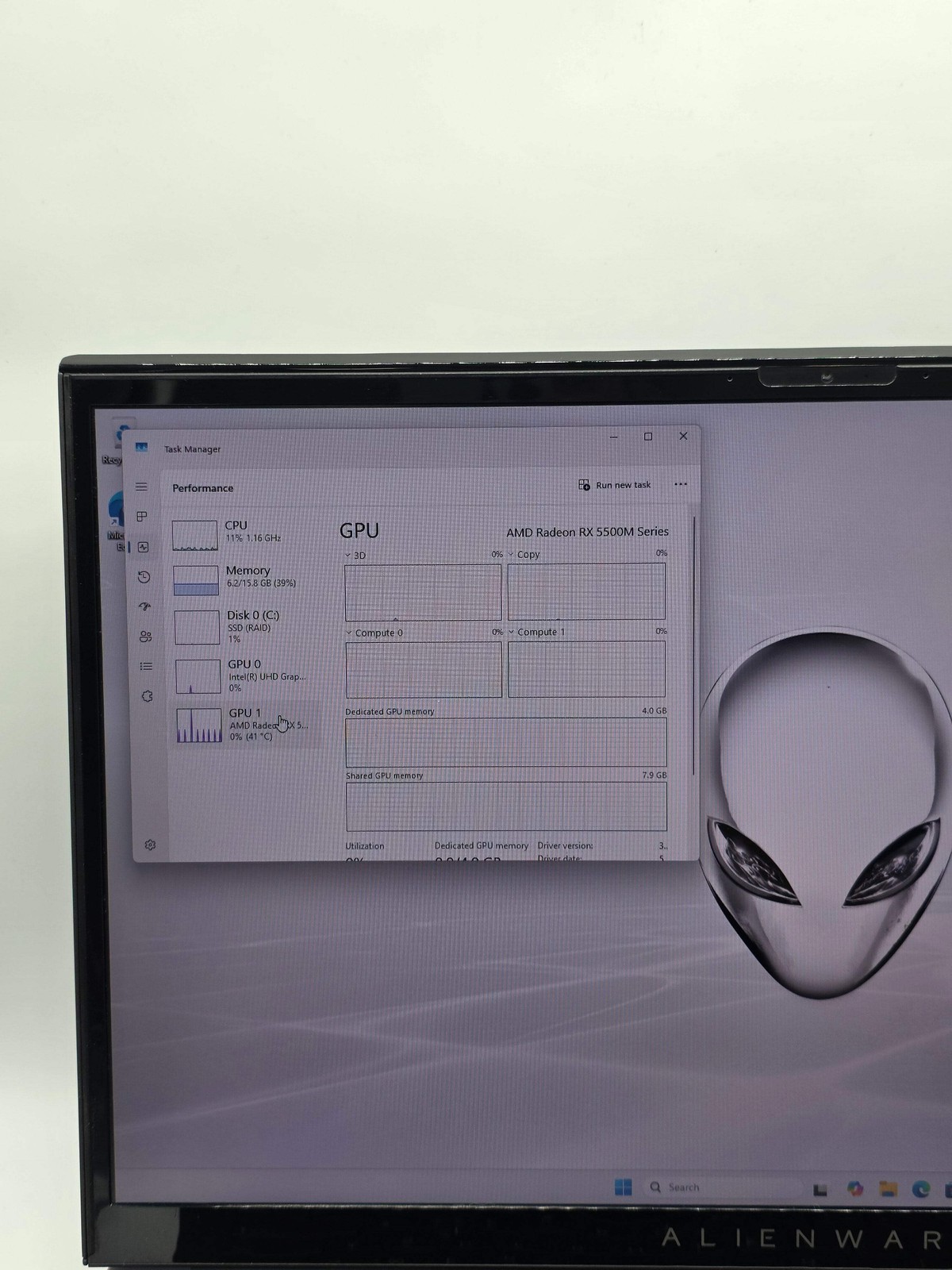Maximize the Task Manager window
The image size is (952, 1270).
648,437
